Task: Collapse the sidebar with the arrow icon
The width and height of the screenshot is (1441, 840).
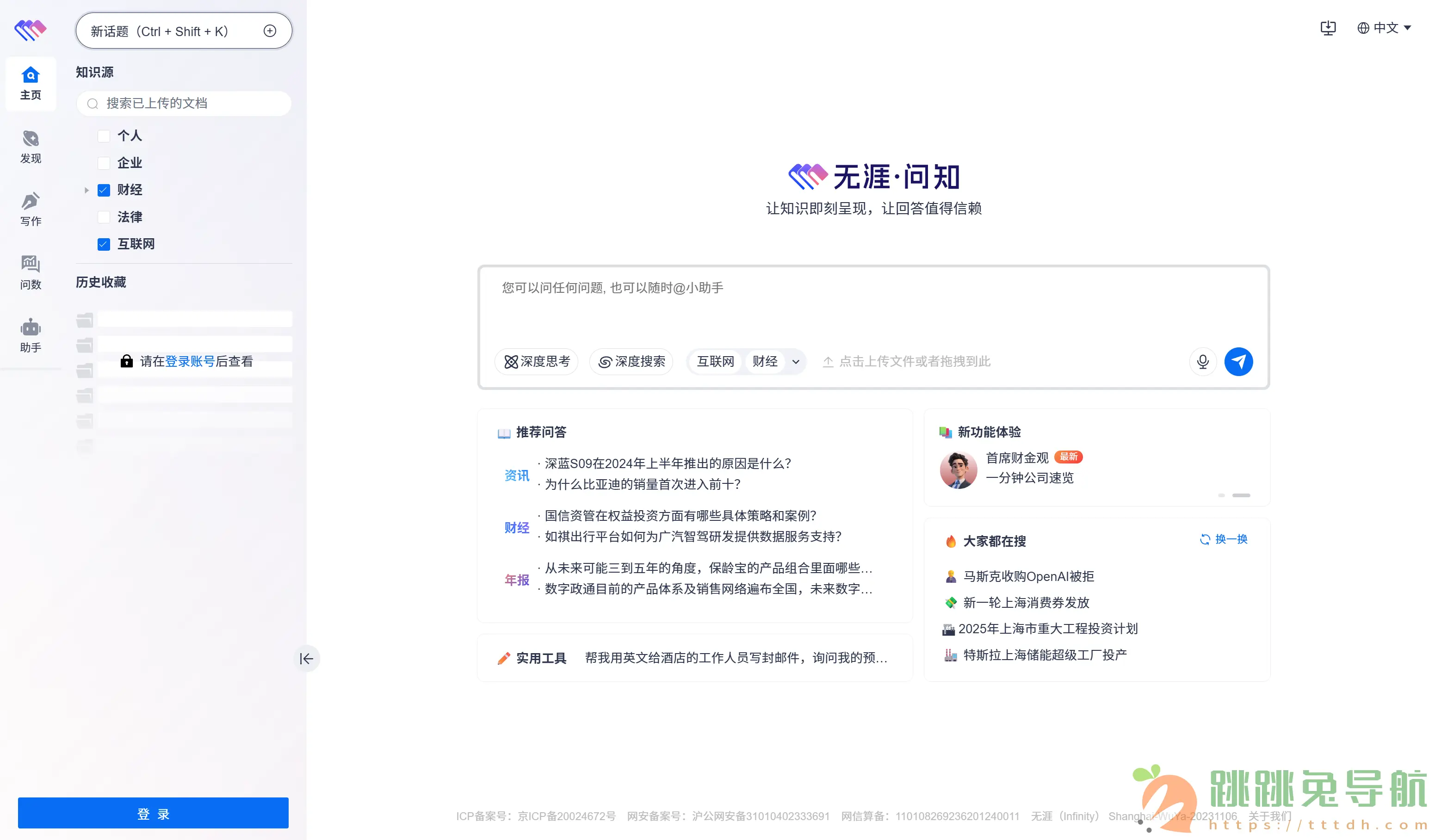Action: click(307, 659)
